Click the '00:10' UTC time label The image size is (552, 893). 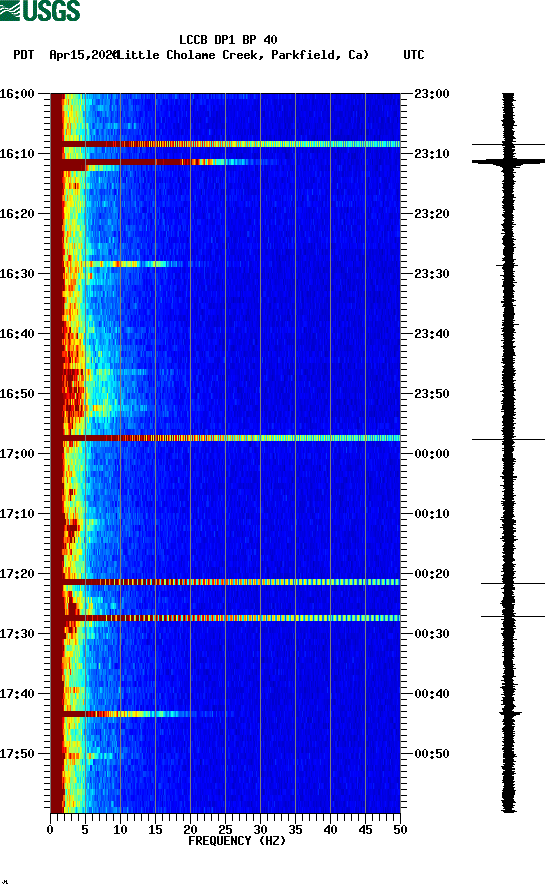[x=432, y=514]
